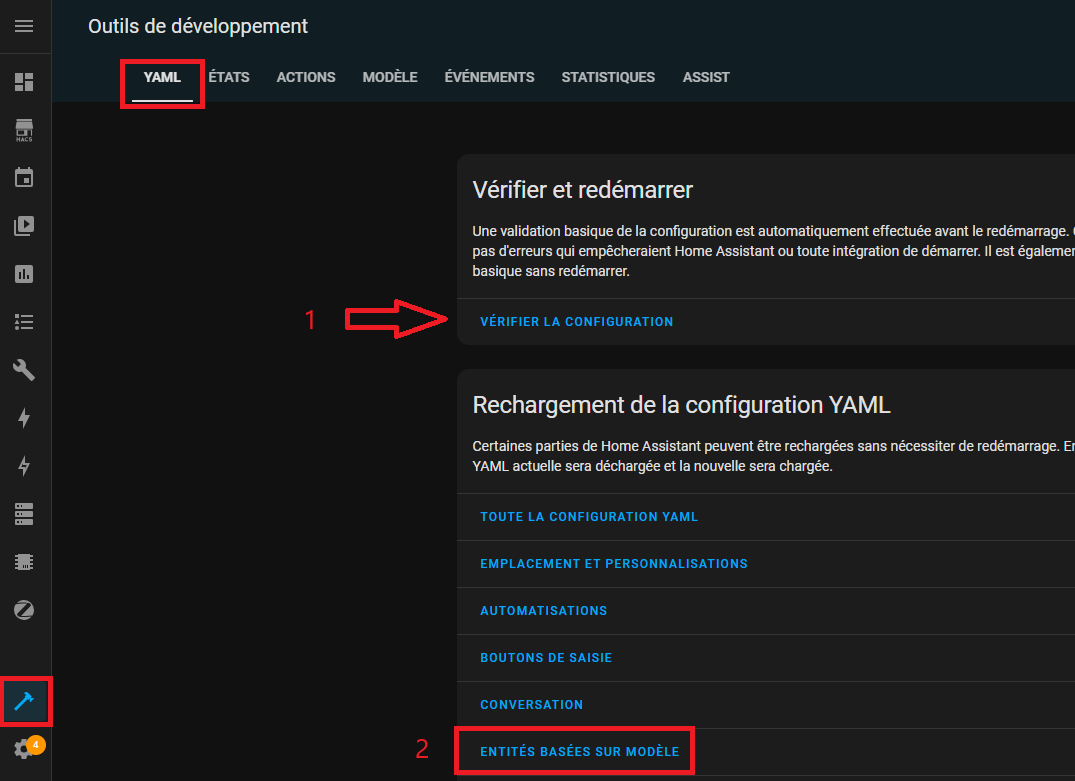Image resolution: width=1075 pixels, height=781 pixels.
Task: Open the dashboard overview icon
Action: (24, 82)
